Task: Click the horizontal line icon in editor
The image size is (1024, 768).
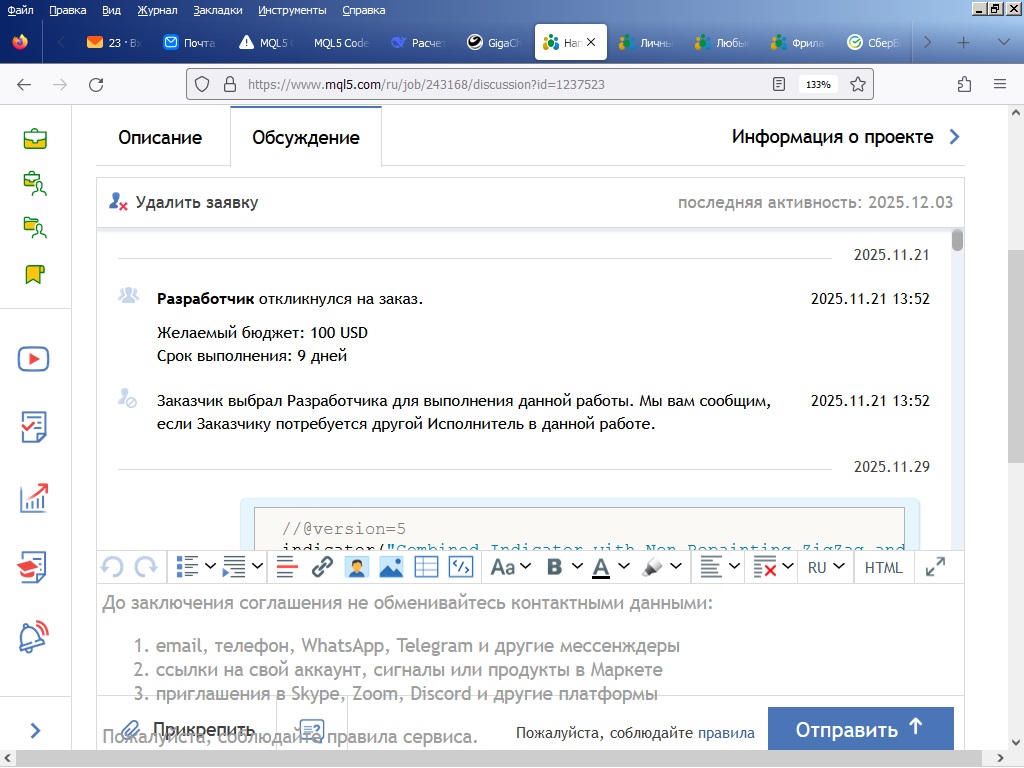Action: coord(287,567)
